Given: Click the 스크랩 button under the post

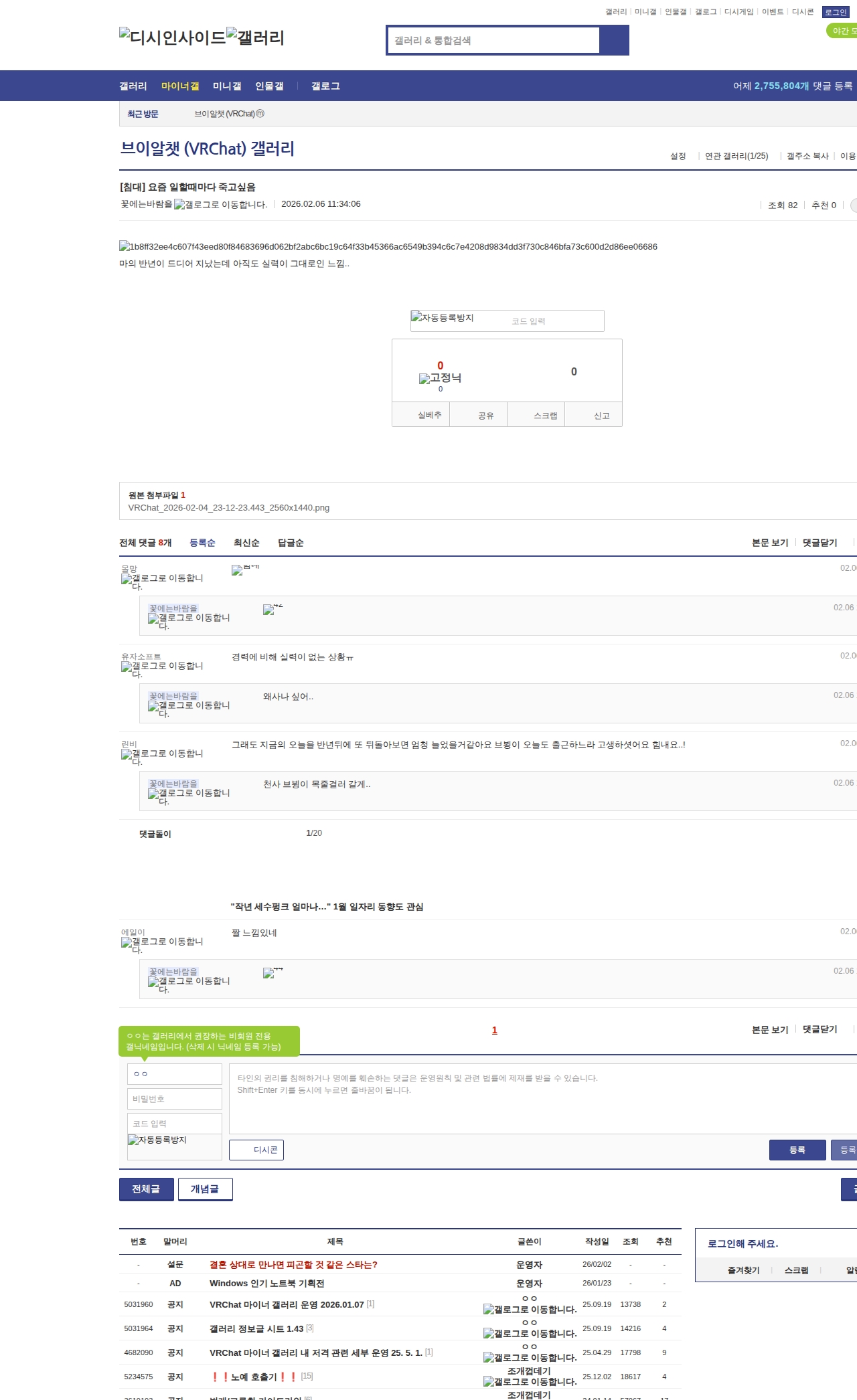Looking at the screenshot, I should [536, 415].
